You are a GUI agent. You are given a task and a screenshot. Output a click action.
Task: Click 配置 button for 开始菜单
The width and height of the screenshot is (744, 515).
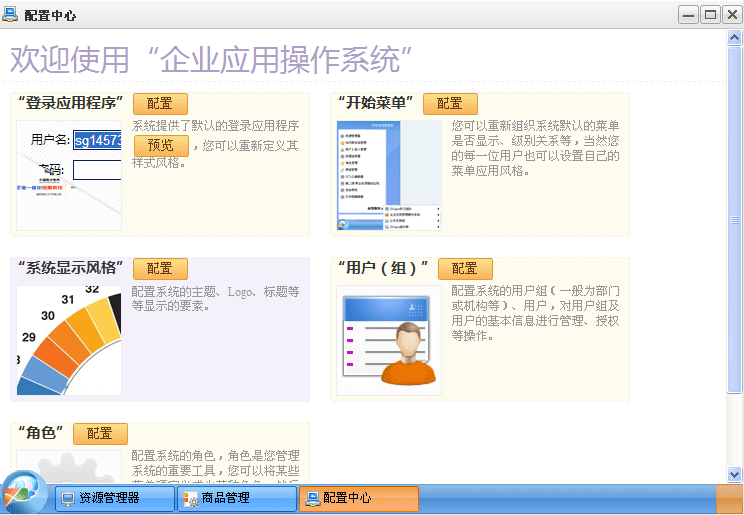pos(450,104)
